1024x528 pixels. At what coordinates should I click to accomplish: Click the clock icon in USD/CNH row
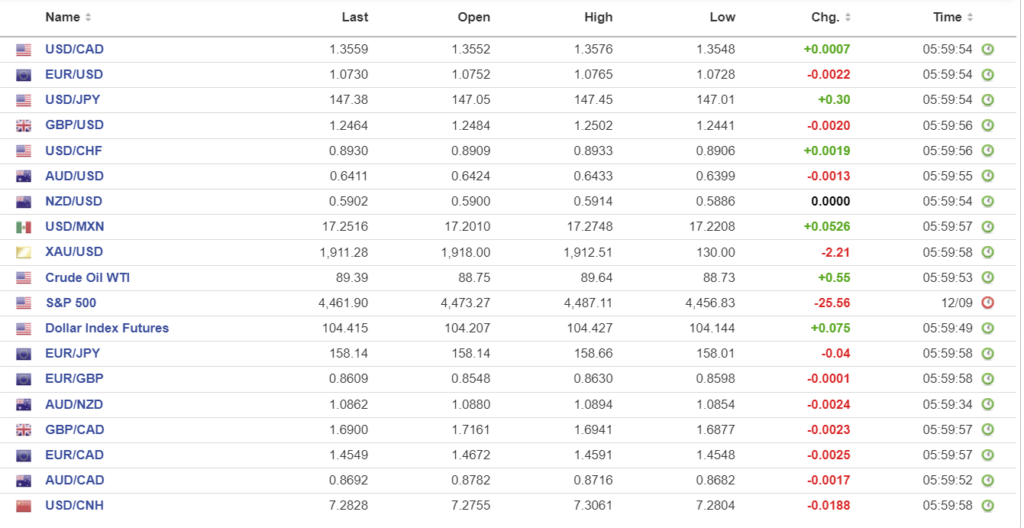(x=987, y=506)
